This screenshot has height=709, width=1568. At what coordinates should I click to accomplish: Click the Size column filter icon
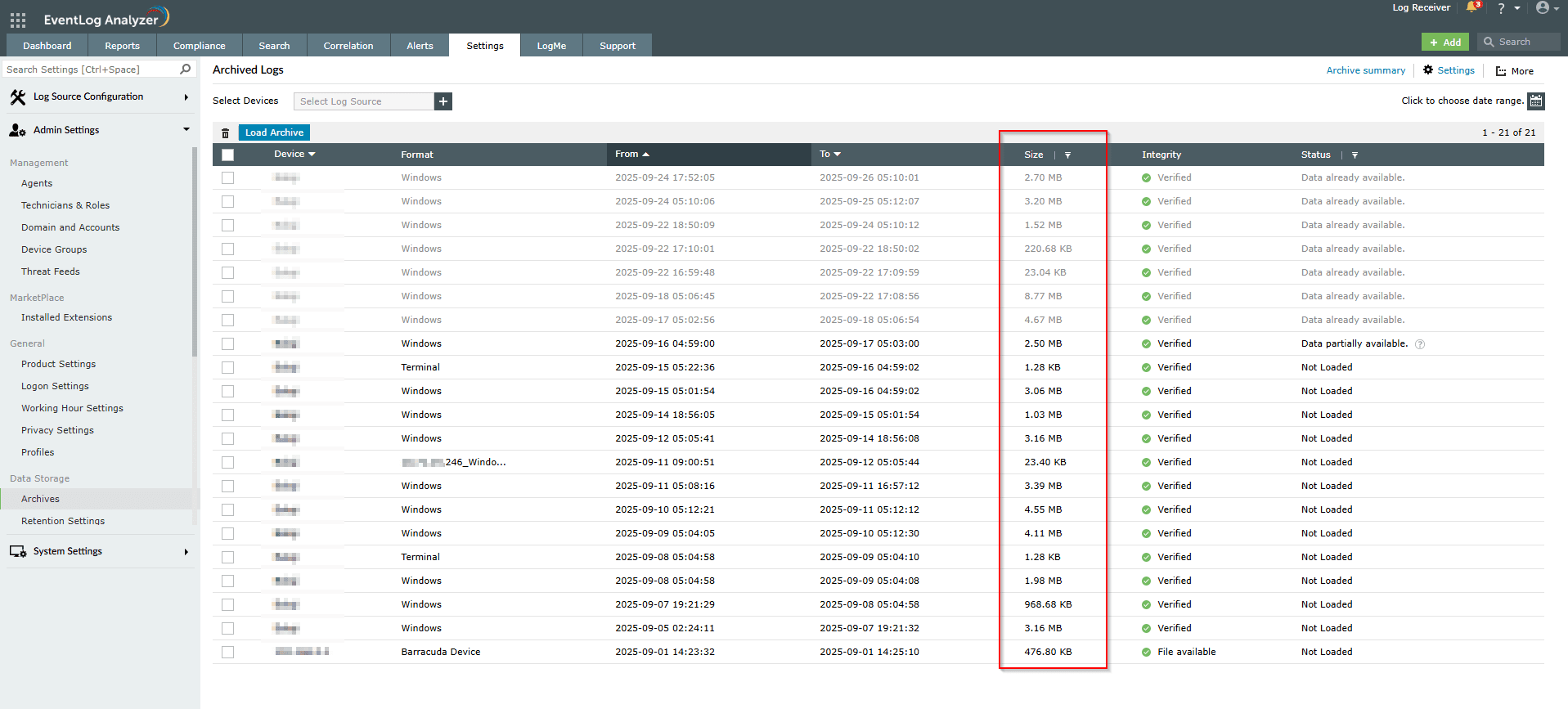[x=1067, y=155]
